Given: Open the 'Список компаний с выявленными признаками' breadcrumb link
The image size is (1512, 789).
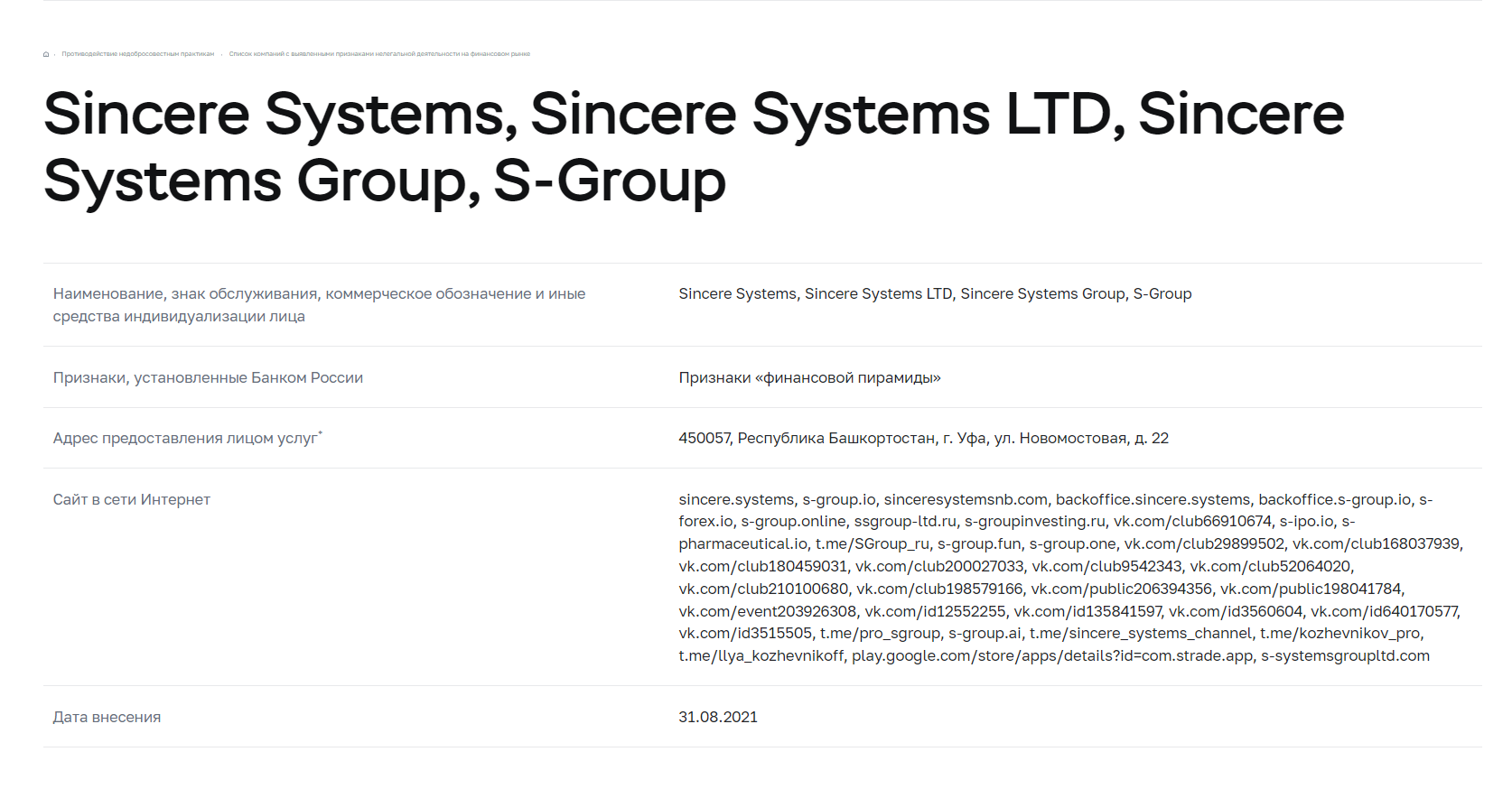Looking at the screenshot, I should 379,54.
